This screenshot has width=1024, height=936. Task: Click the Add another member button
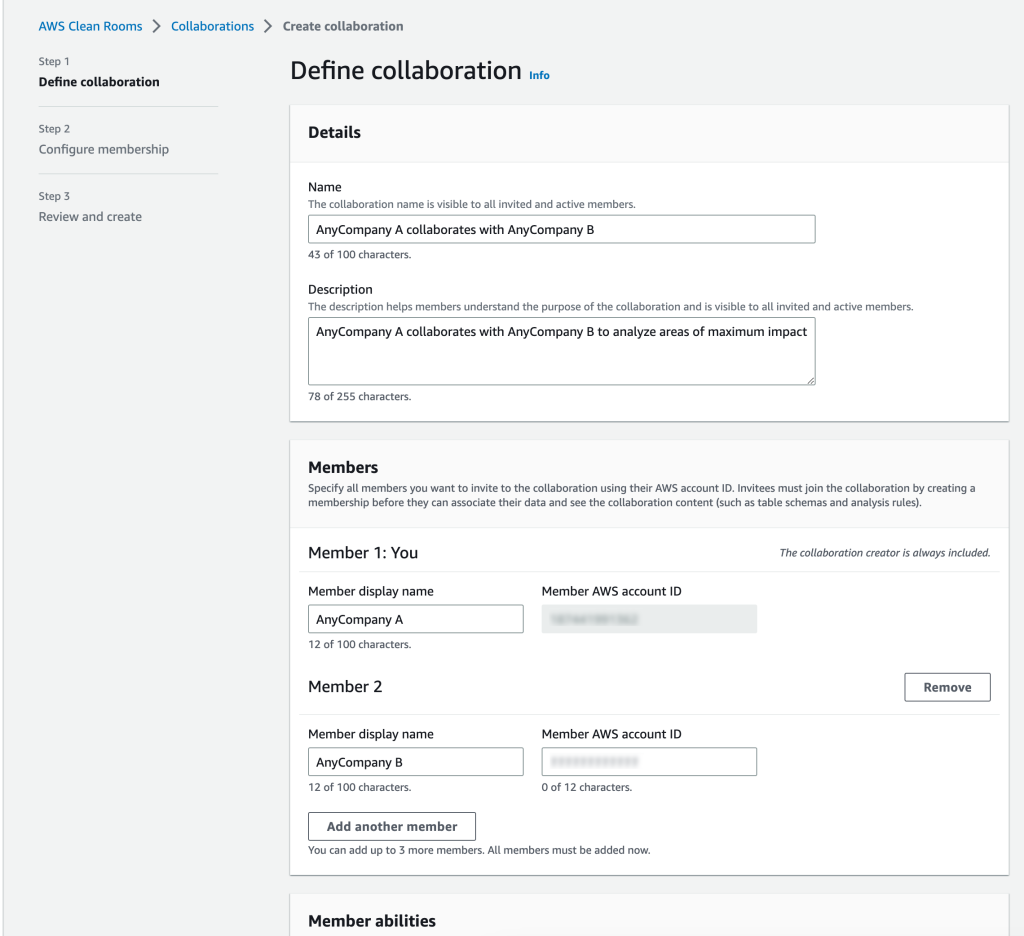point(391,826)
